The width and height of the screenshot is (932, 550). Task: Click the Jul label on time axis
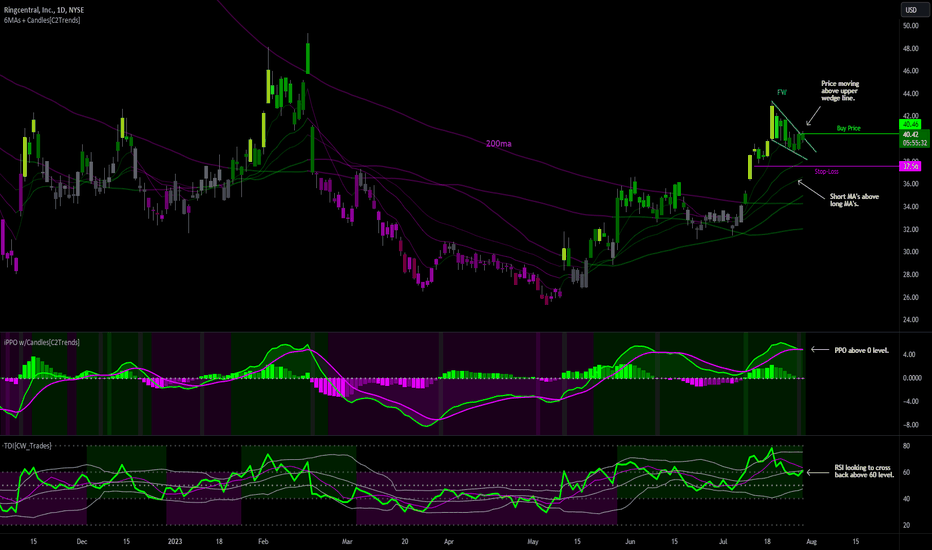pyautogui.click(x=723, y=542)
